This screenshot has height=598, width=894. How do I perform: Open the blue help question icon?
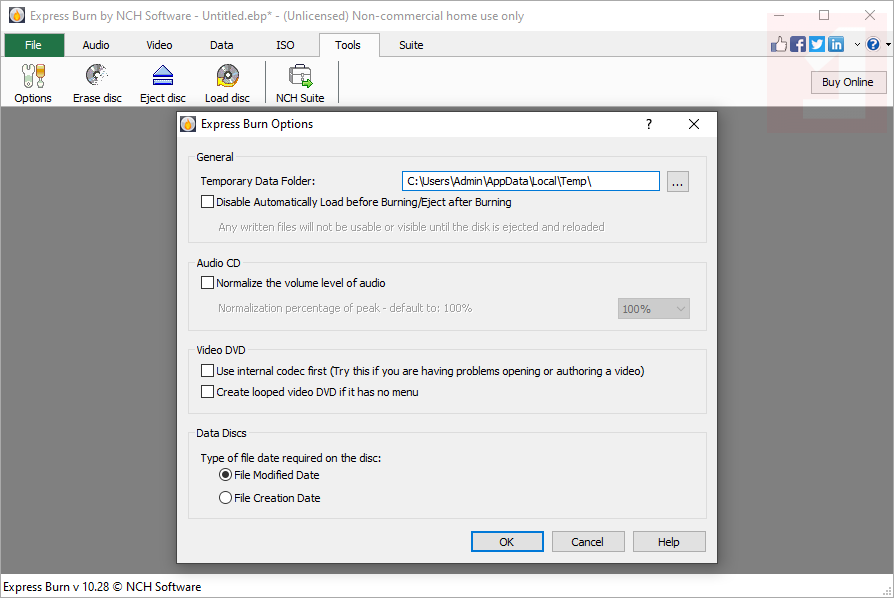(x=872, y=44)
